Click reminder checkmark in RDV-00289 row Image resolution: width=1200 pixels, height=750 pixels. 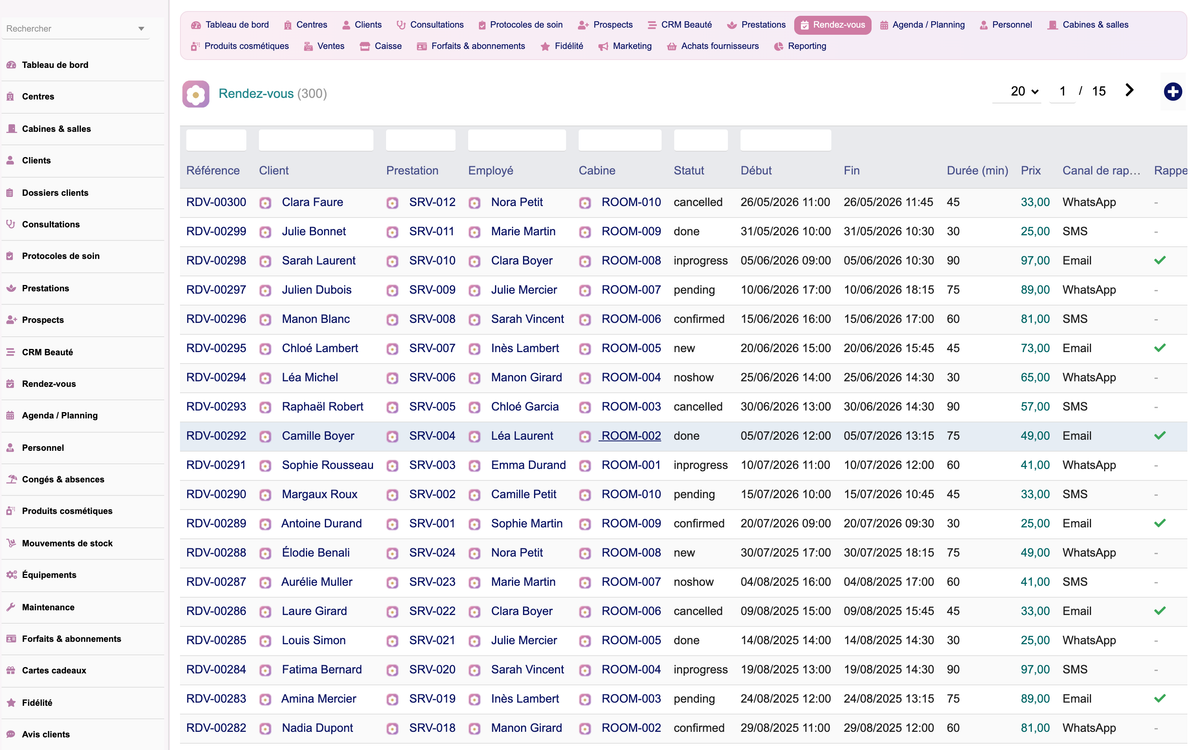pyautogui.click(x=1160, y=523)
